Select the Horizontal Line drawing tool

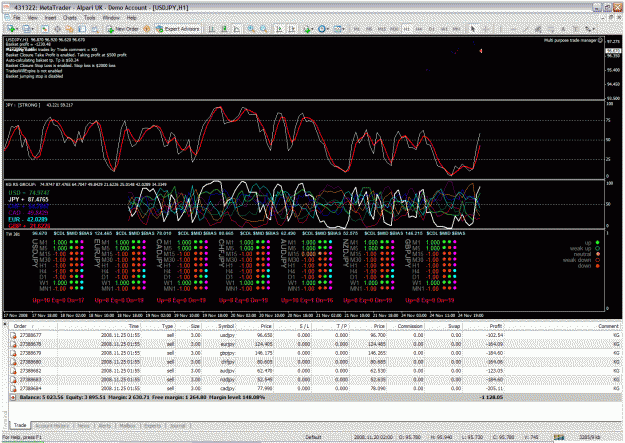(513, 29)
